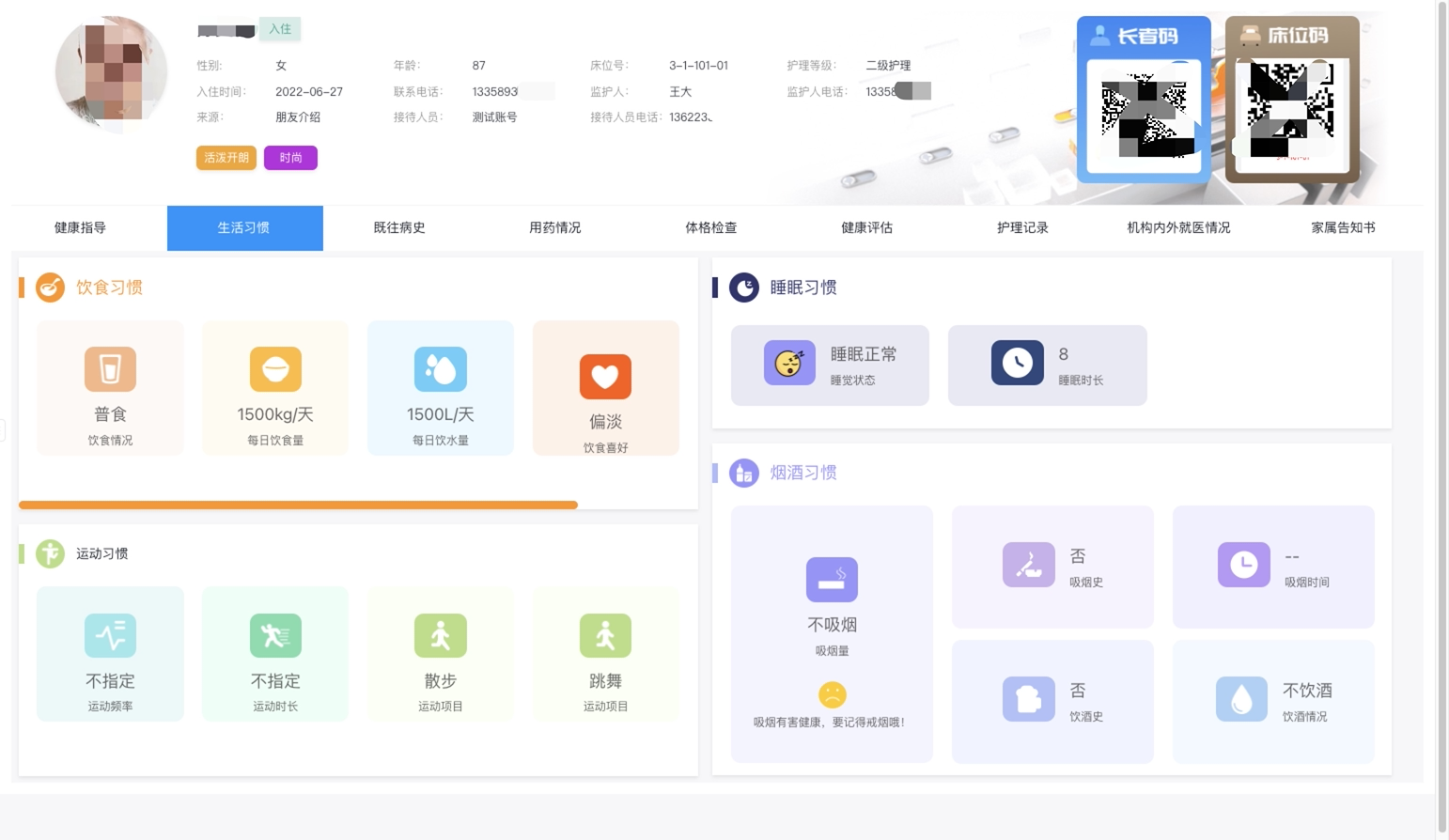Click the 饮酒史 icon
Image resolution: width=1449 pixels, height=840 pixels.
(1028, 699)
